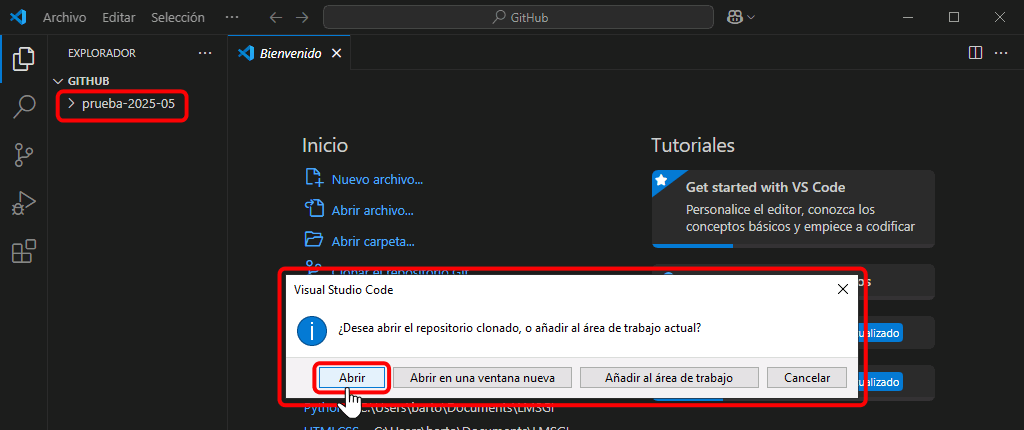Click the Nuevo archivo icon

(x=314, y=178)
